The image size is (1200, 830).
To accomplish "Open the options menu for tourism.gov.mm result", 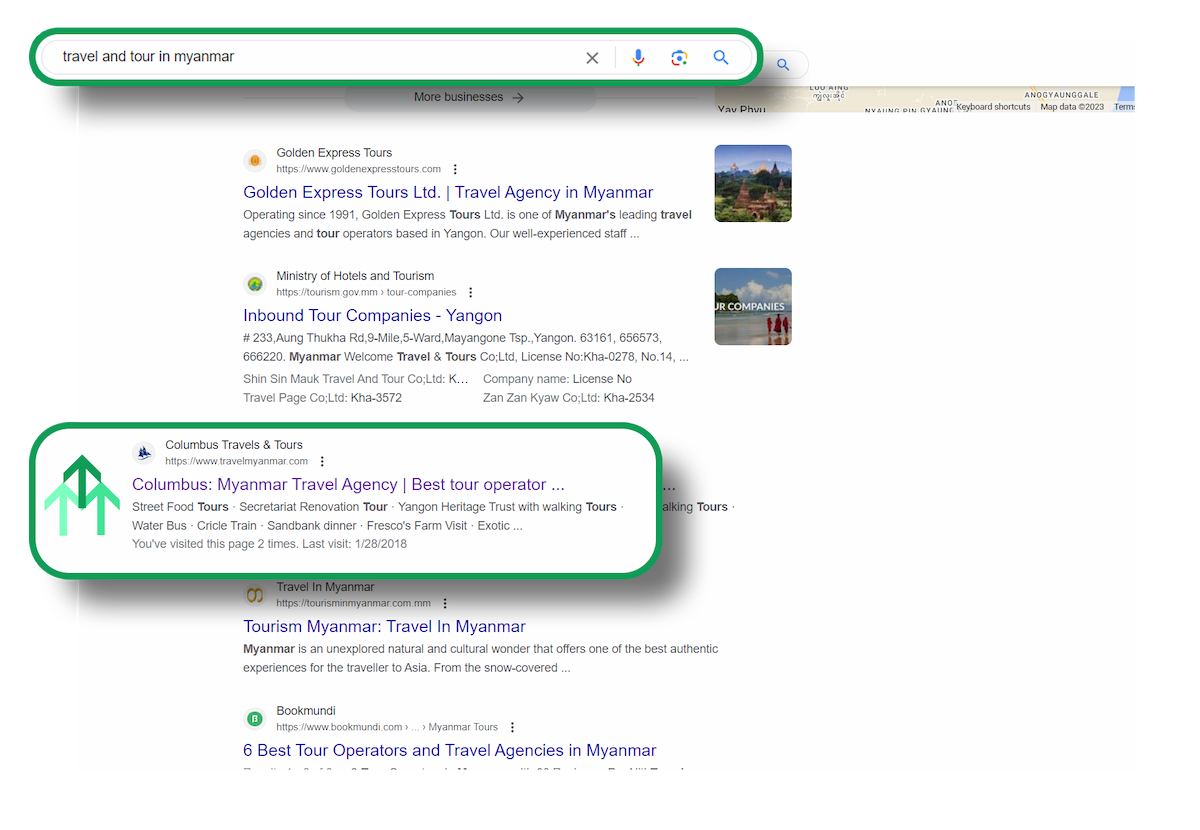I will tap(471, 292).
